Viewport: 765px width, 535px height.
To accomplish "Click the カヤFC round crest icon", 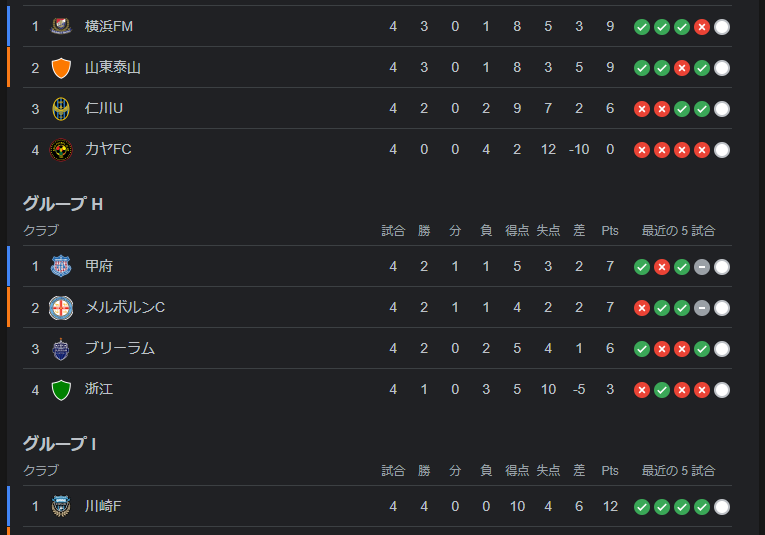I will (x=61, y=150).
